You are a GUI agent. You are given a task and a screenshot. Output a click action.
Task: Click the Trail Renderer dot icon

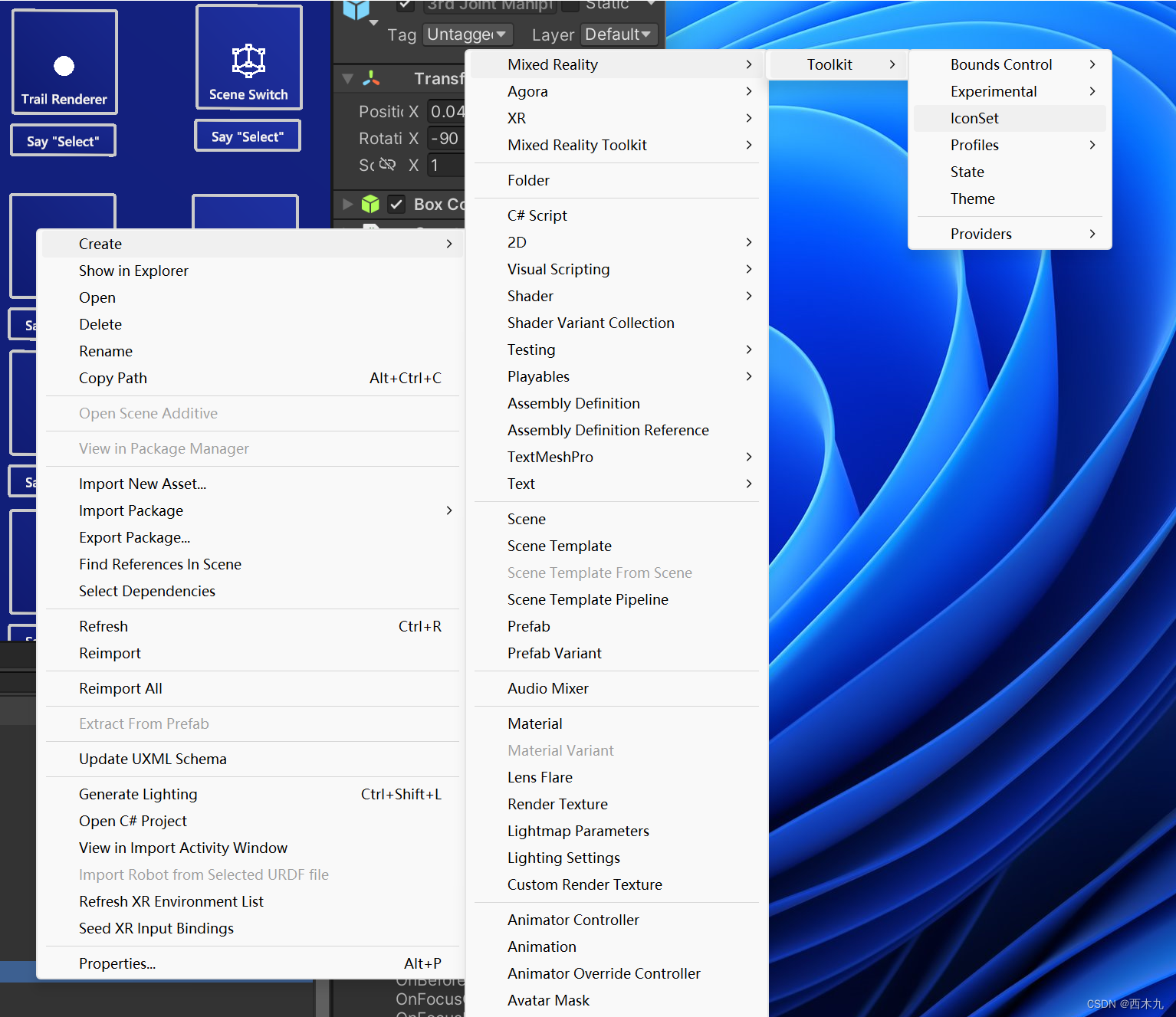64,66
